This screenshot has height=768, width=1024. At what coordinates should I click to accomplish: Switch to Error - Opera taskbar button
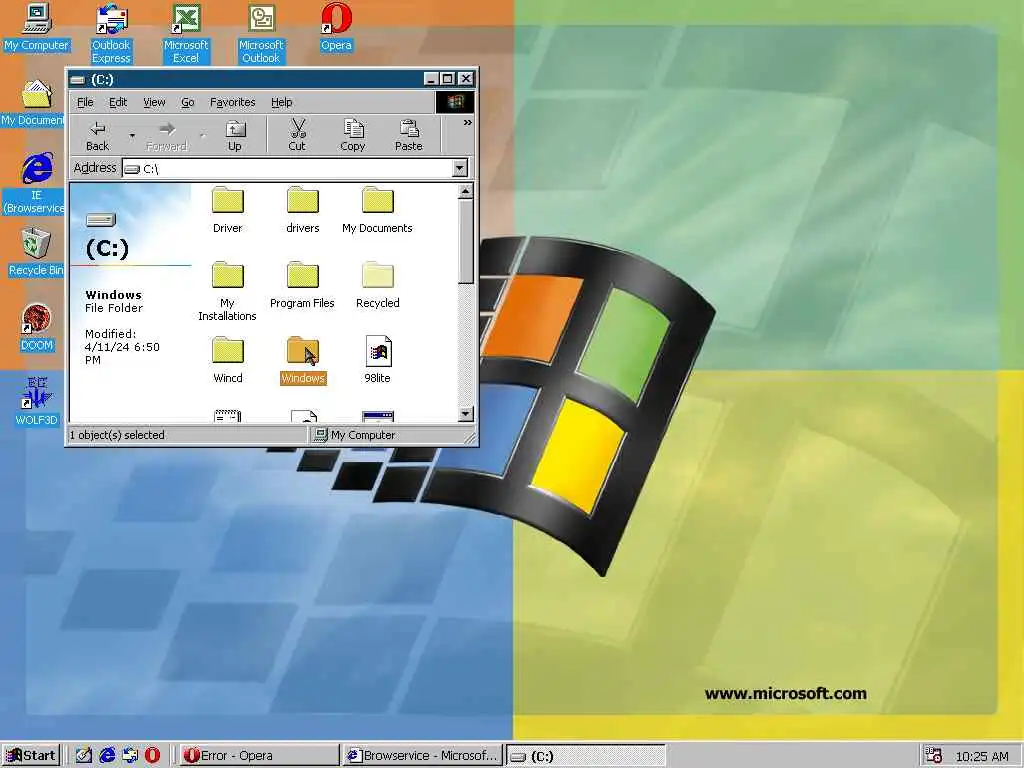(x=259, y=756)
